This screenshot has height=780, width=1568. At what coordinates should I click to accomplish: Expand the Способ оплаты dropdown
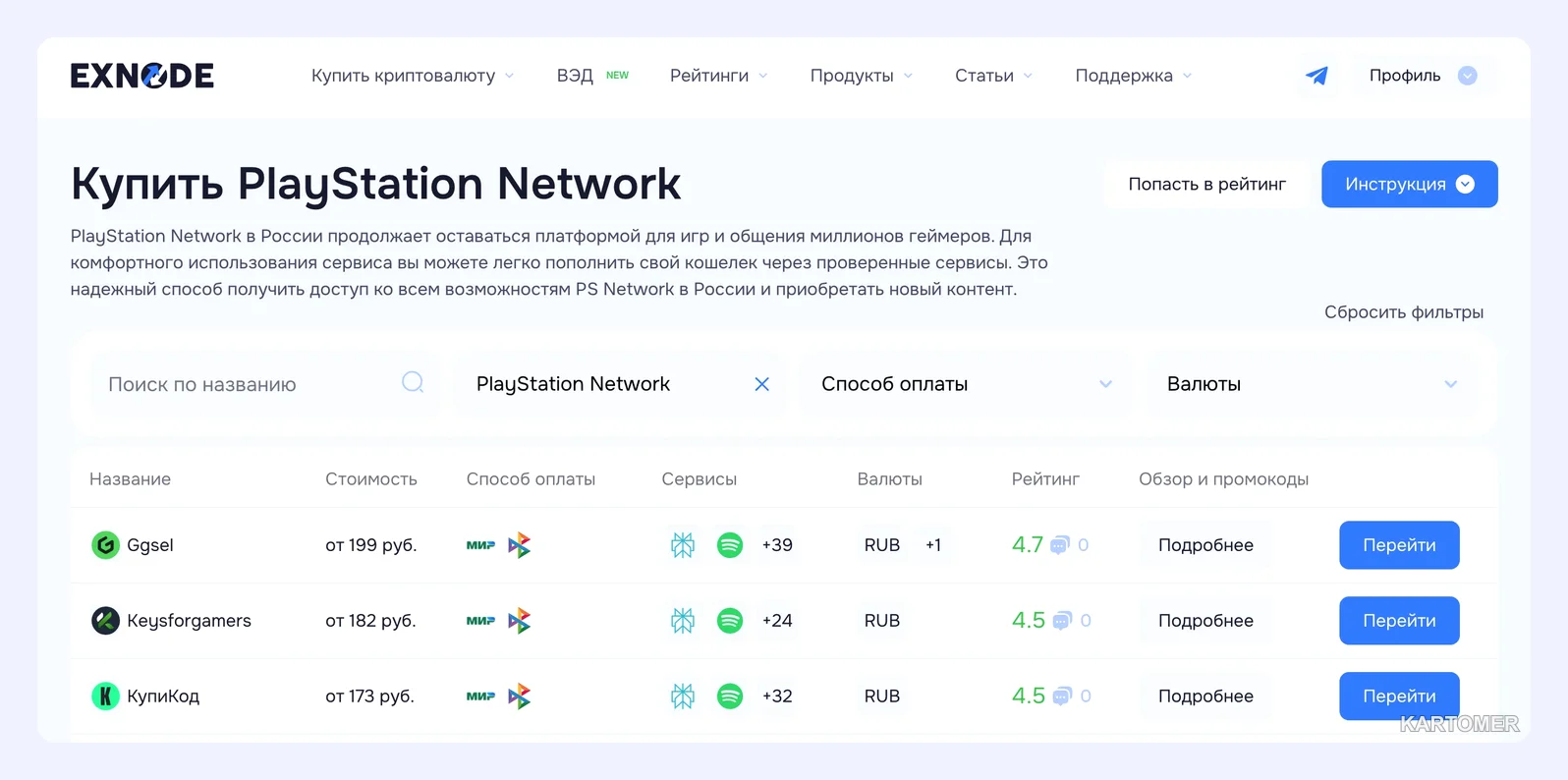[966, 384]
